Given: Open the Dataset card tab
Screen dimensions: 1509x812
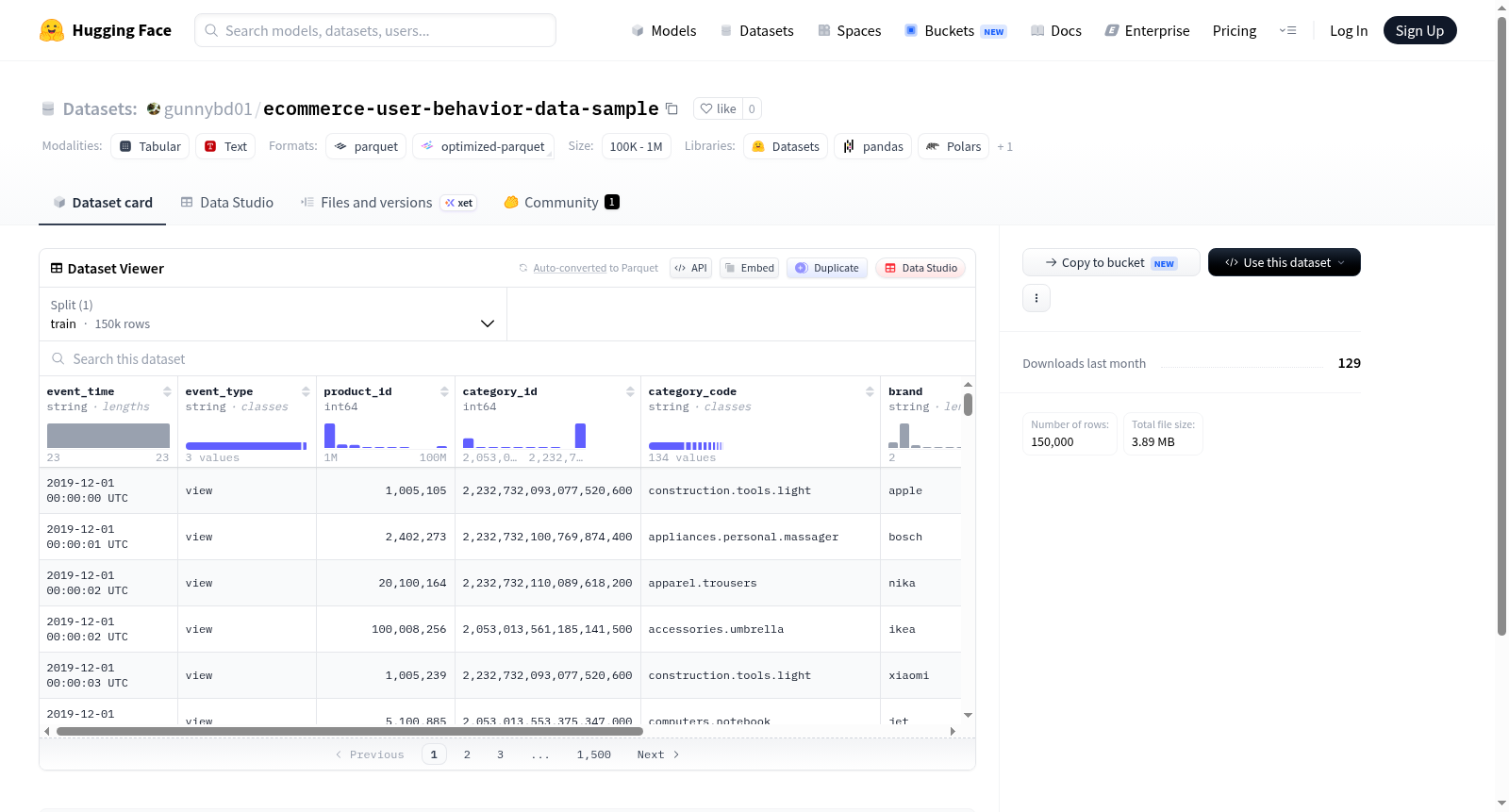Looking at the screenshot, I should pyautogui.click(x=102, y=202).
